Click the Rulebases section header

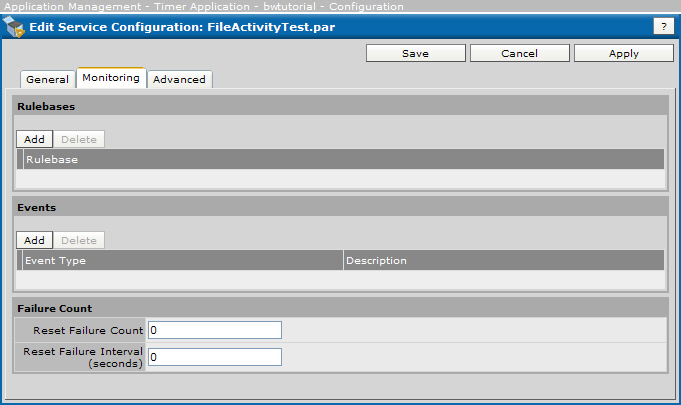(46, 105)
